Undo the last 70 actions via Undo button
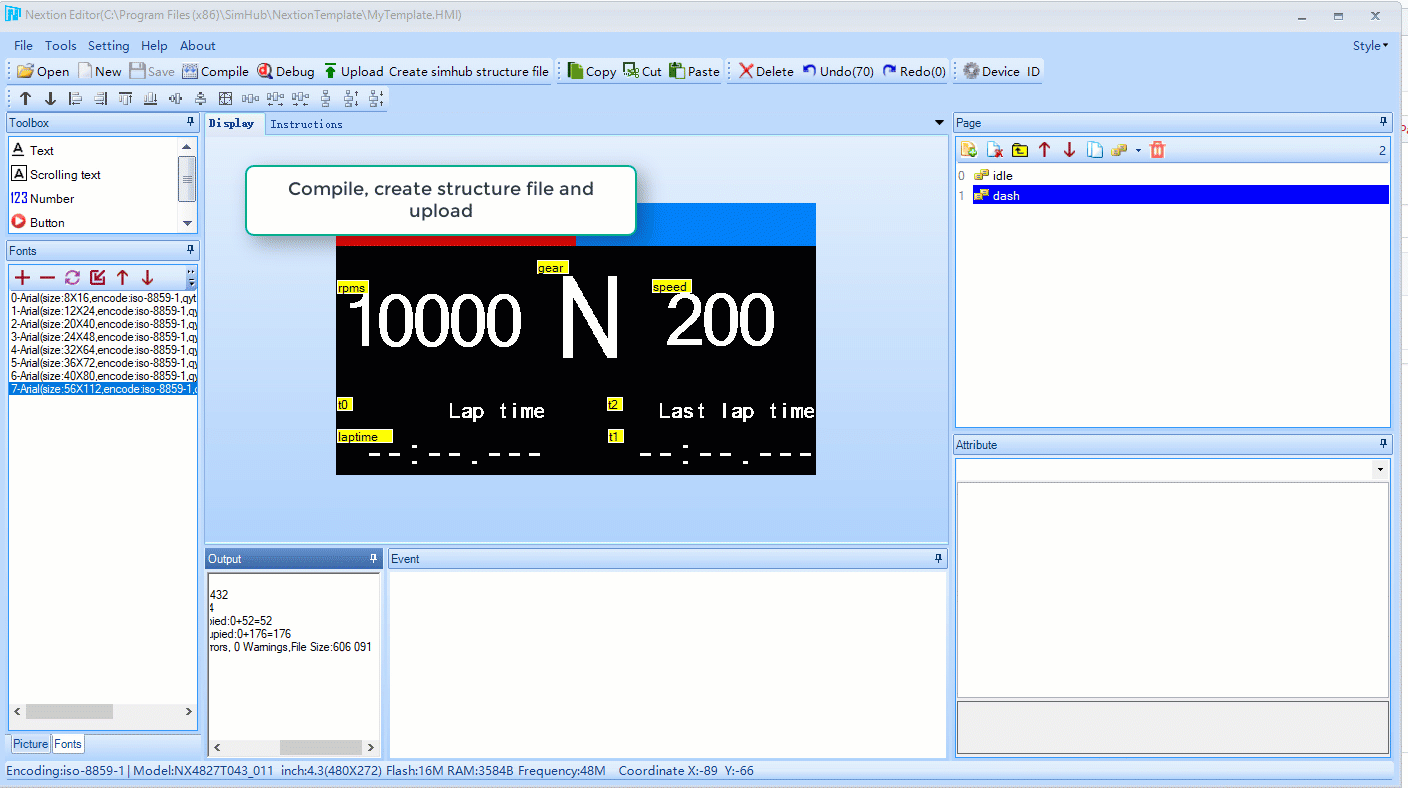1408x788 pixels. pyautogui.click(x=838, y=71)
